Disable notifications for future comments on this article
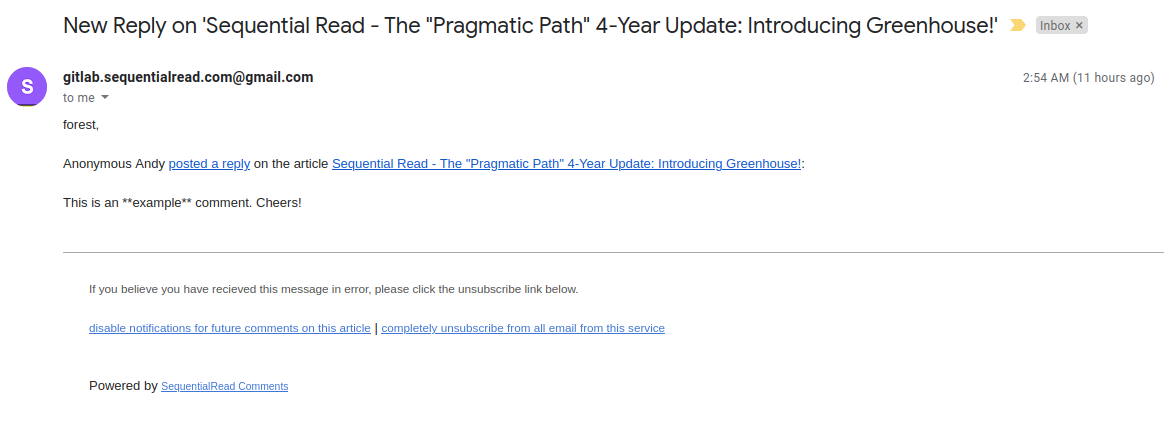 (x=229, y=328)
